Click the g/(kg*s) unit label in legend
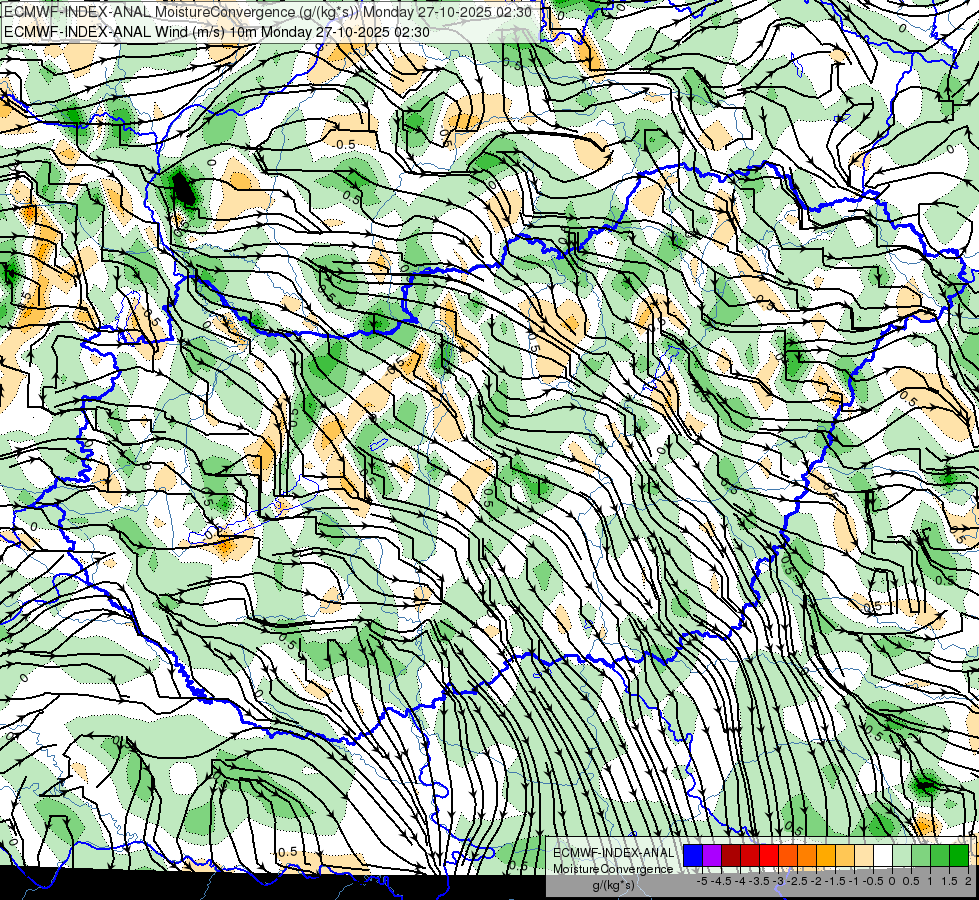Image resolution: width=979 pixels, height=900 pixels. pos(613,886)
